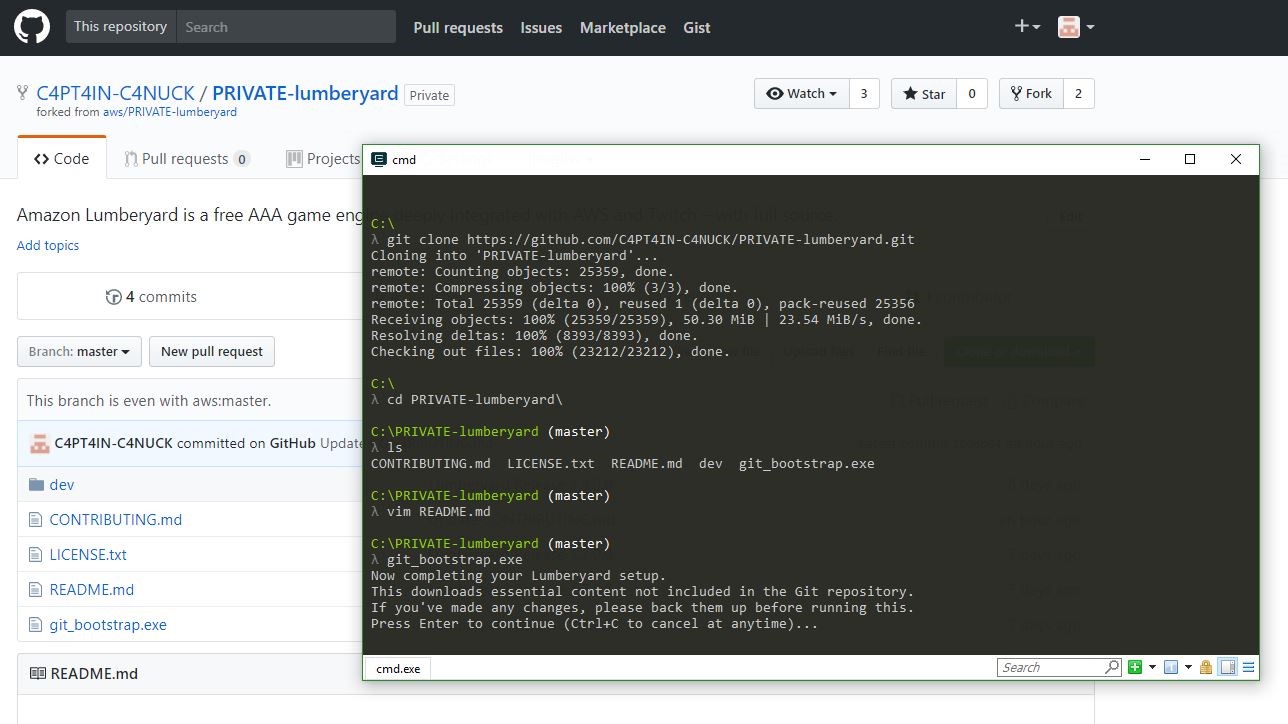Click 'This branch is even with aws:master.' text
This screenshot has height=724, width=1288.
click(x=149, y=401)
